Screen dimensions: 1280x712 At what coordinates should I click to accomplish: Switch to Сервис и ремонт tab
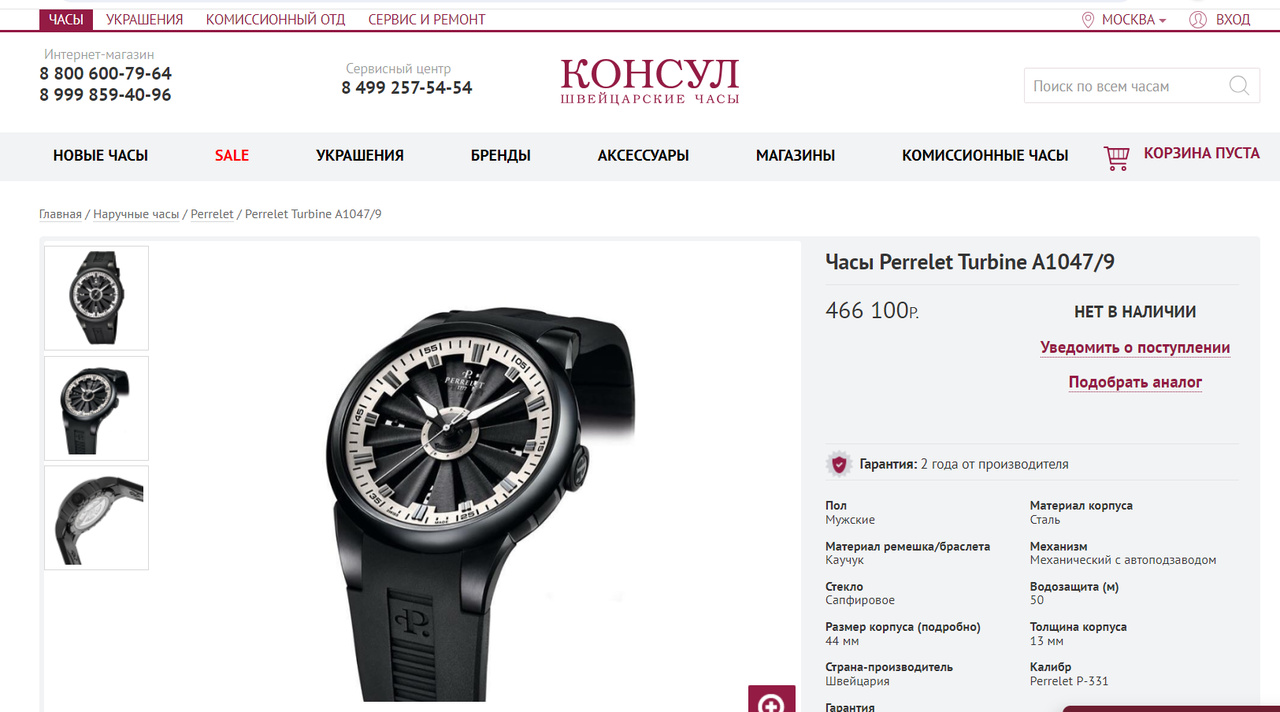click(427, 20)
